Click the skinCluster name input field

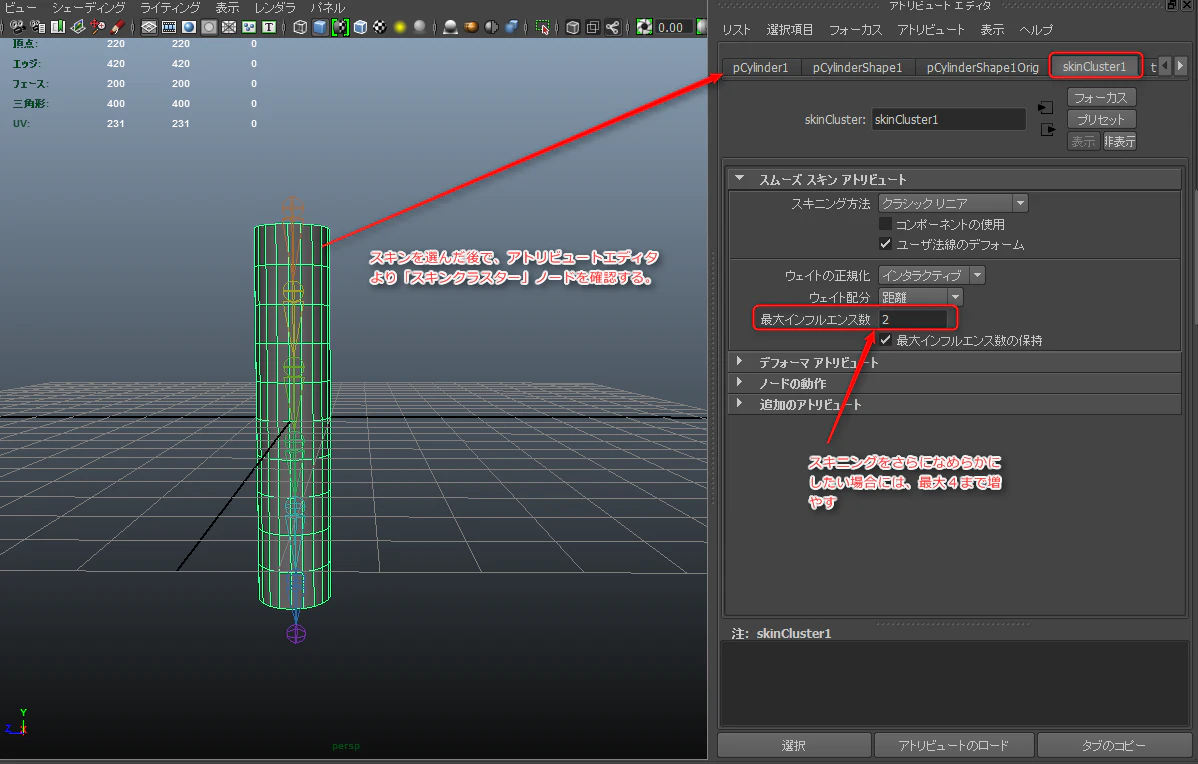click(948, 119)
